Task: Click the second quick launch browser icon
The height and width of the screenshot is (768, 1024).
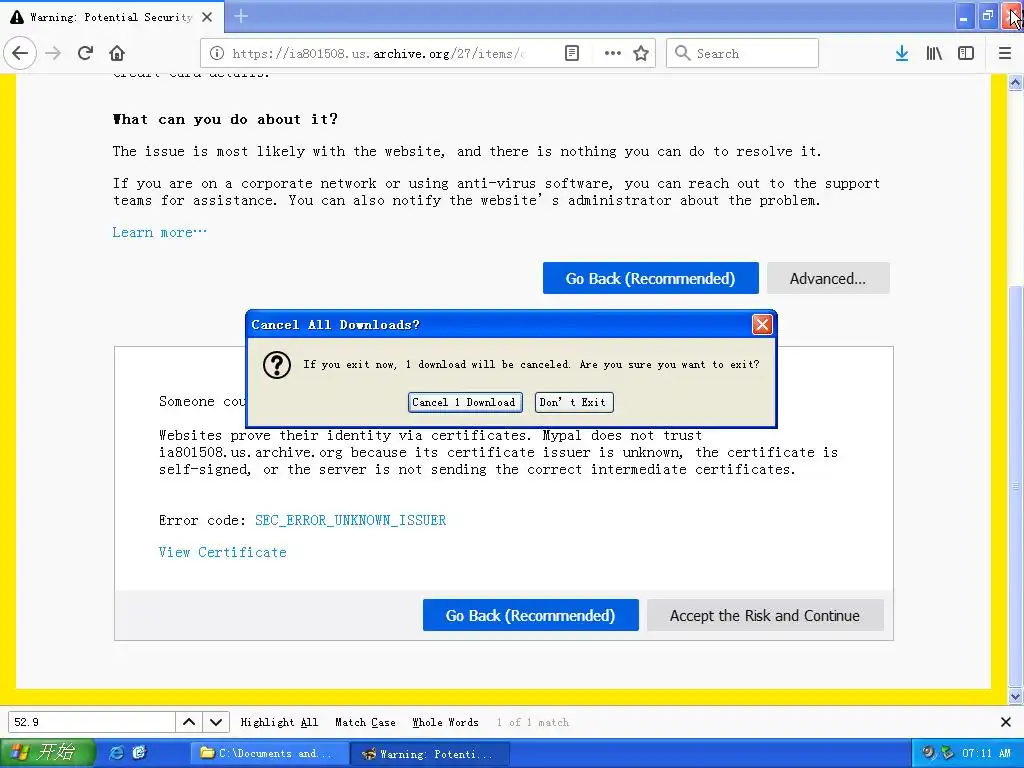Action: 139,753
